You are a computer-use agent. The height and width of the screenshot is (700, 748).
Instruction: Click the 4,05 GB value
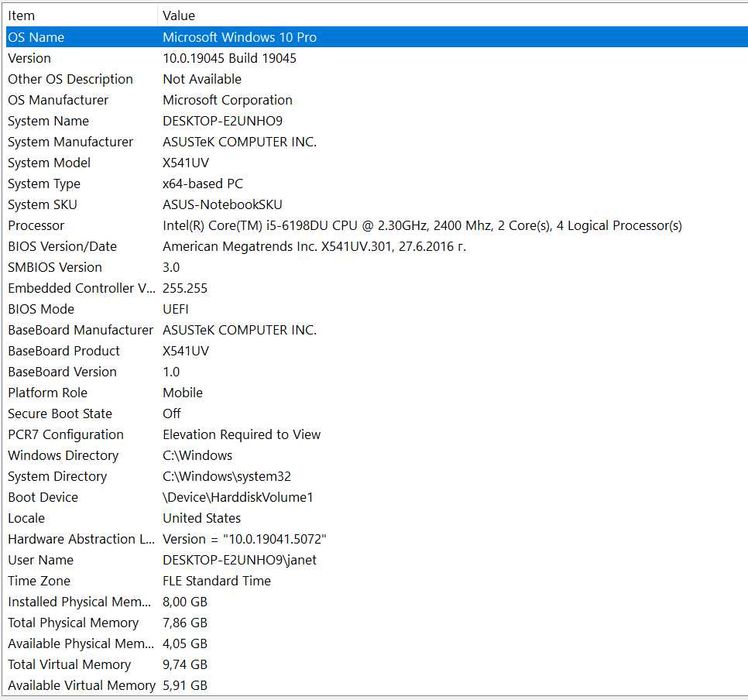coord(185,644)
